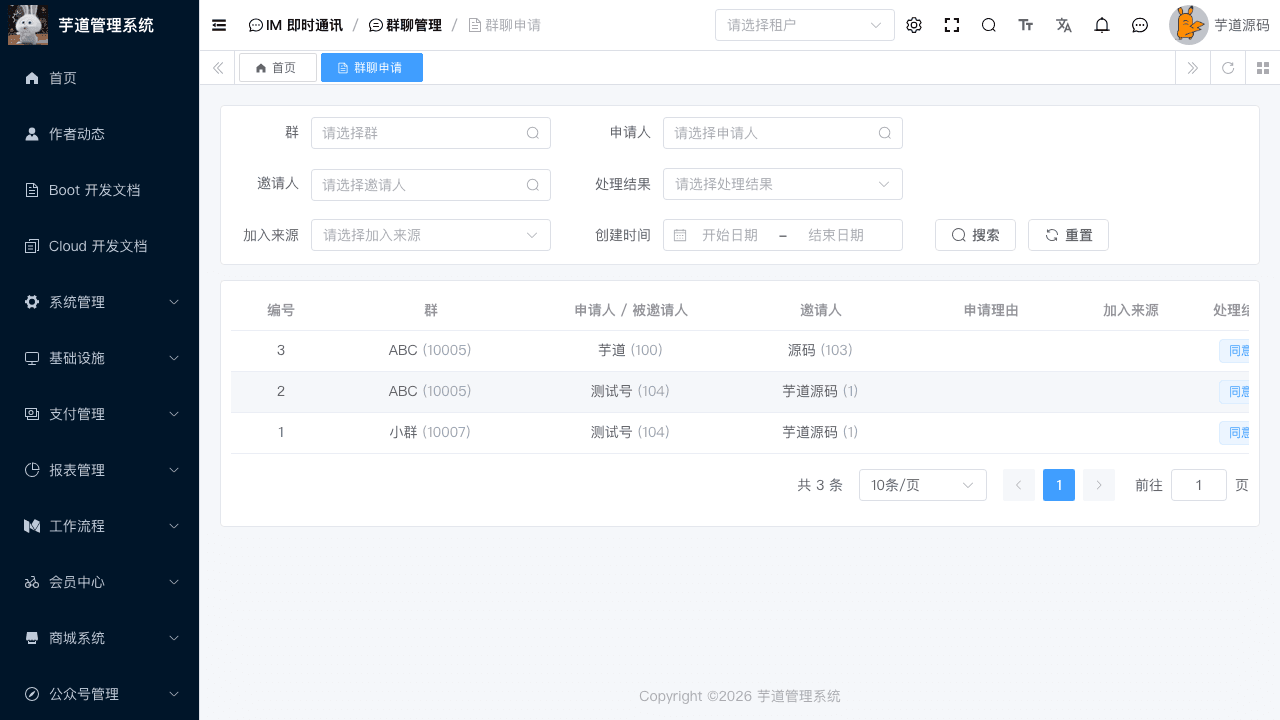Image resolution: width=1280 pixels, height=720 pixels.
Task: Collapse the sidebar with the hamburger icon
Action: pos(219,25)
